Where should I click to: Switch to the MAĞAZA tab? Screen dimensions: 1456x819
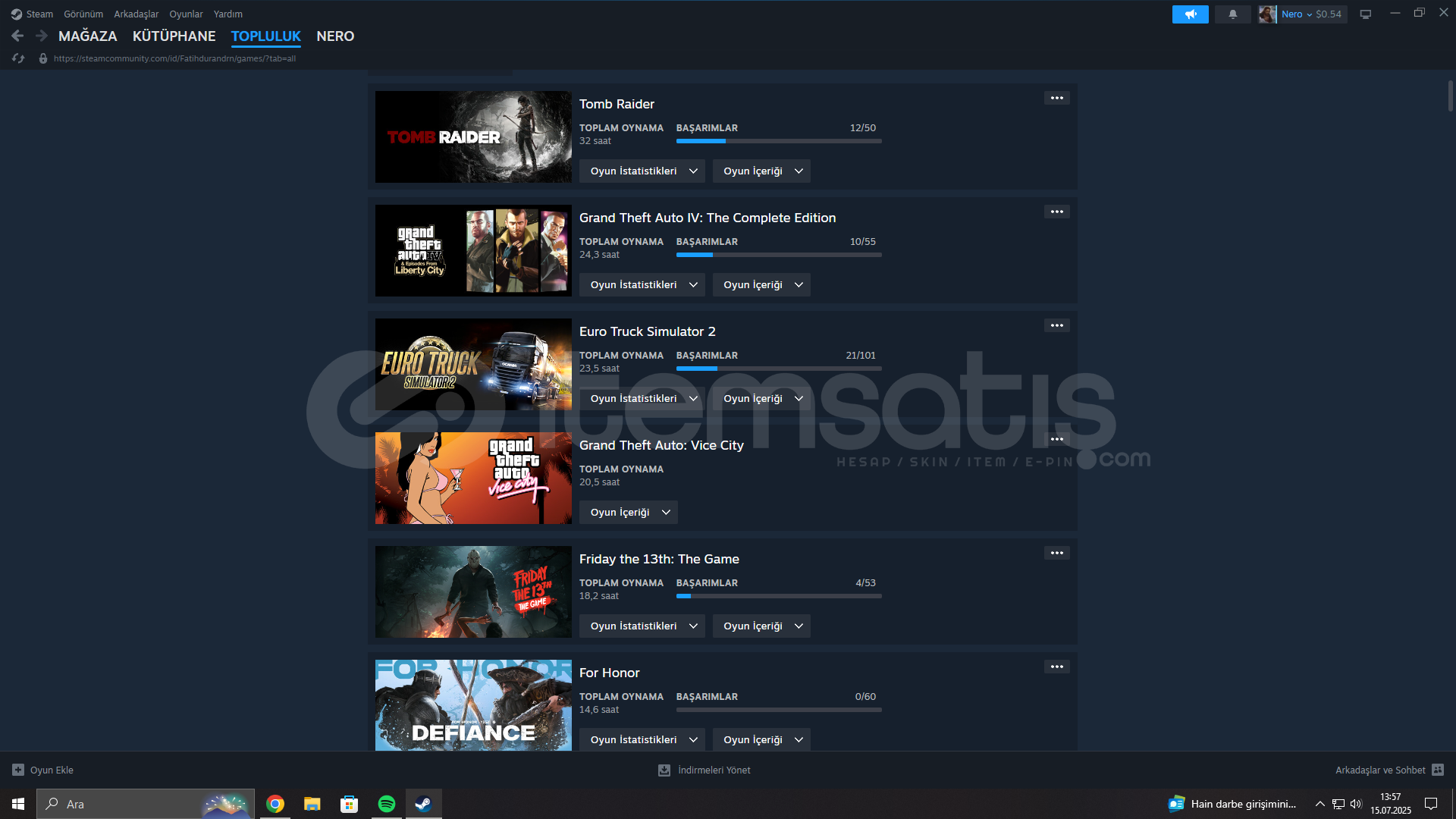pyautogui.click(x=88, y=36)
